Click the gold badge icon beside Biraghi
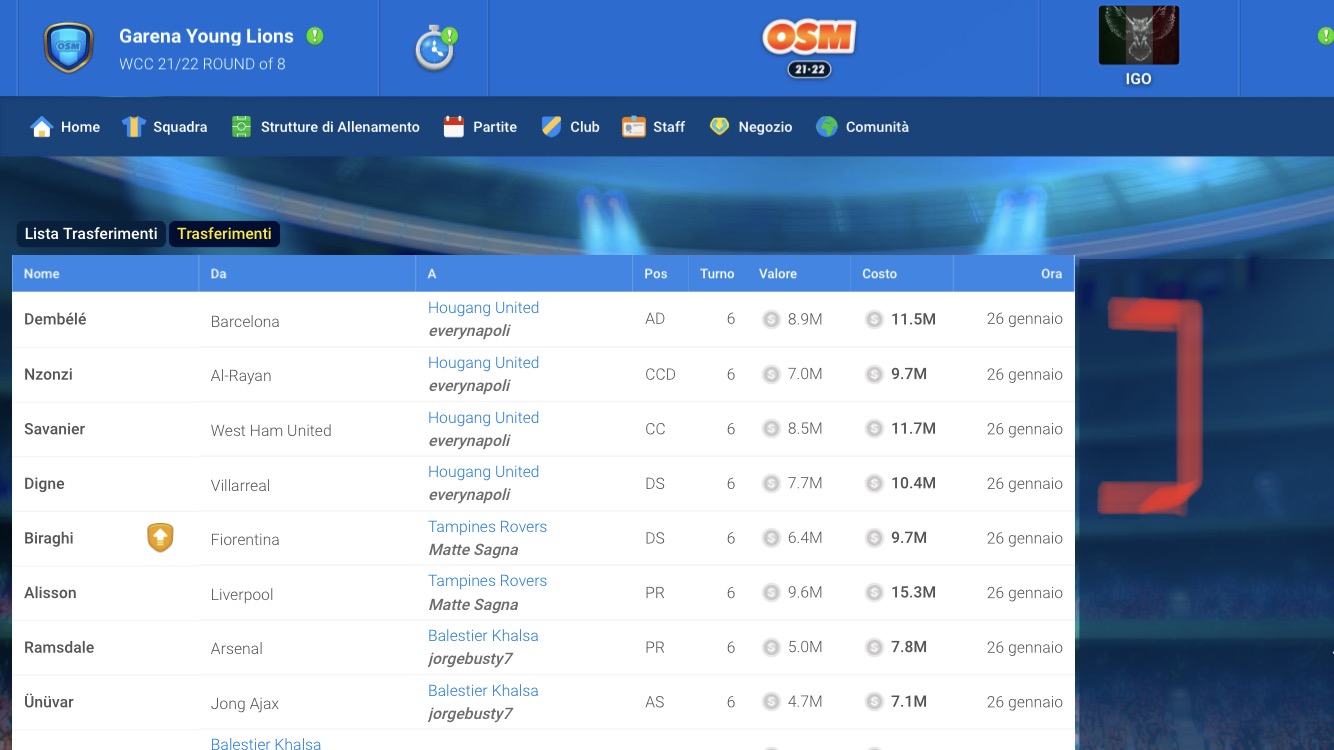This screenshot has width=1334, height=750. [160, 538]
